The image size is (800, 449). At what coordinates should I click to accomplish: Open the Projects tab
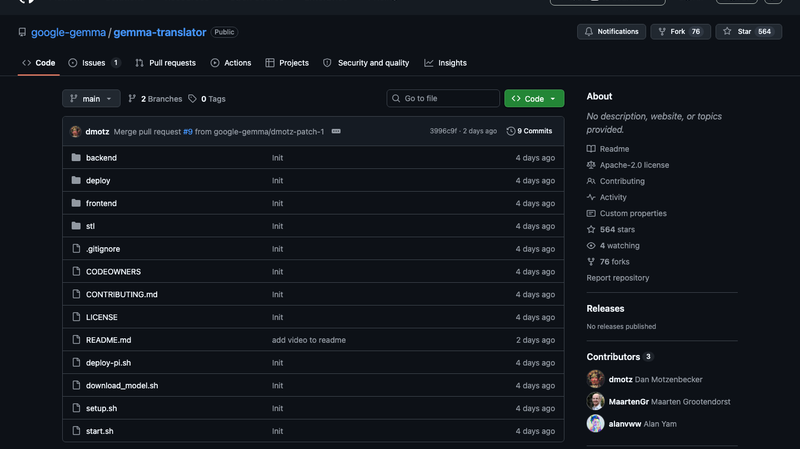pos(287,63)
